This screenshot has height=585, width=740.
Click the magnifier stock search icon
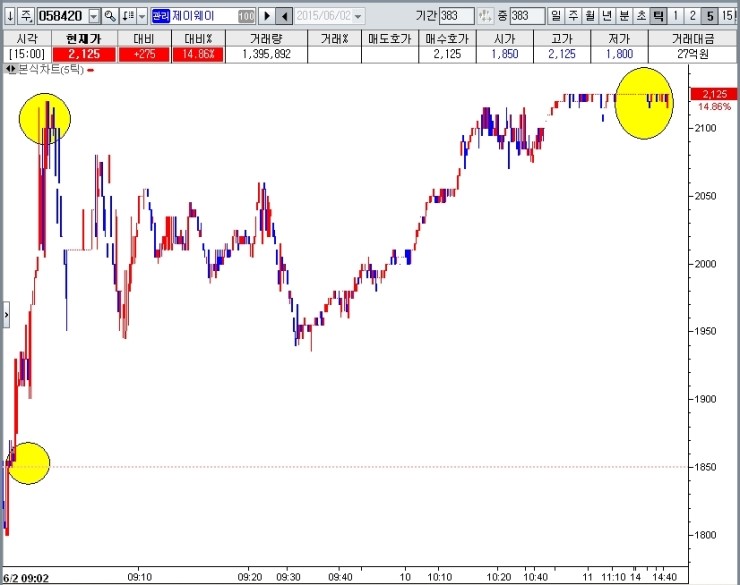[110, 16]
